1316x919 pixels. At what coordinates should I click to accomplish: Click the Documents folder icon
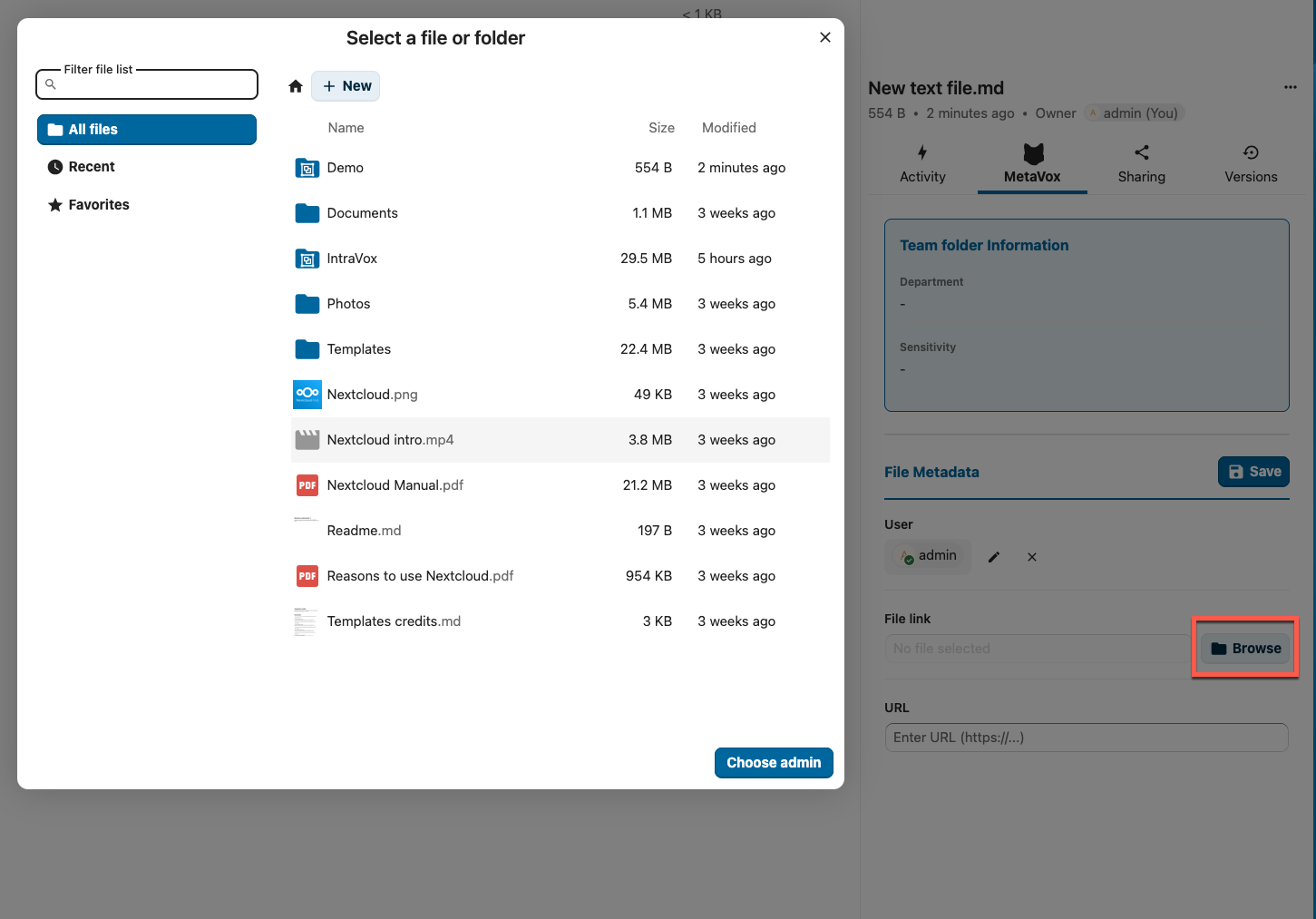(x=307, y=213)
